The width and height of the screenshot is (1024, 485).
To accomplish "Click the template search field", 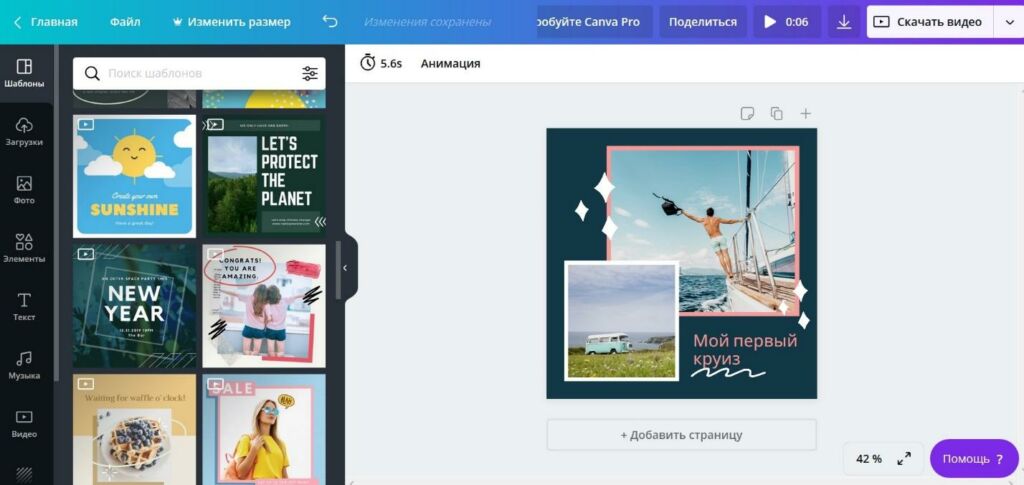I will (195, 73).
